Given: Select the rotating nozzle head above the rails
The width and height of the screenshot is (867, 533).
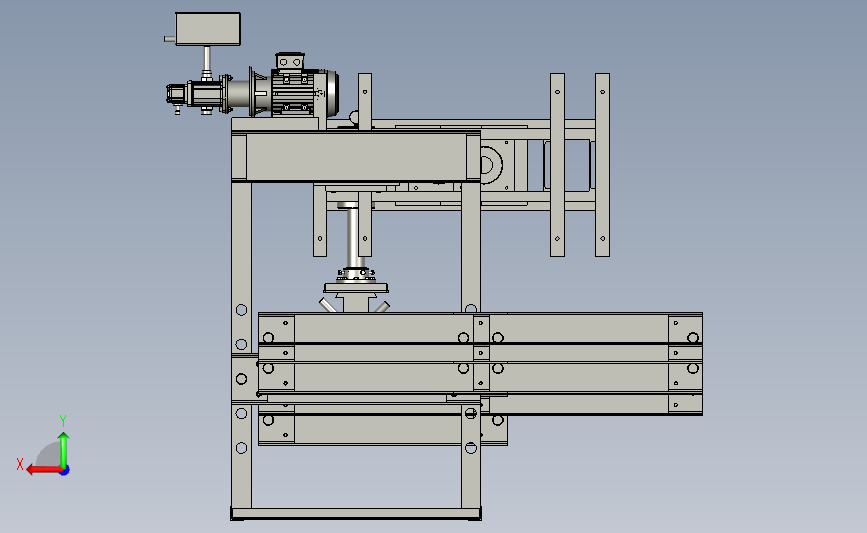Looking at the screenshot, I should coord(356,289).
